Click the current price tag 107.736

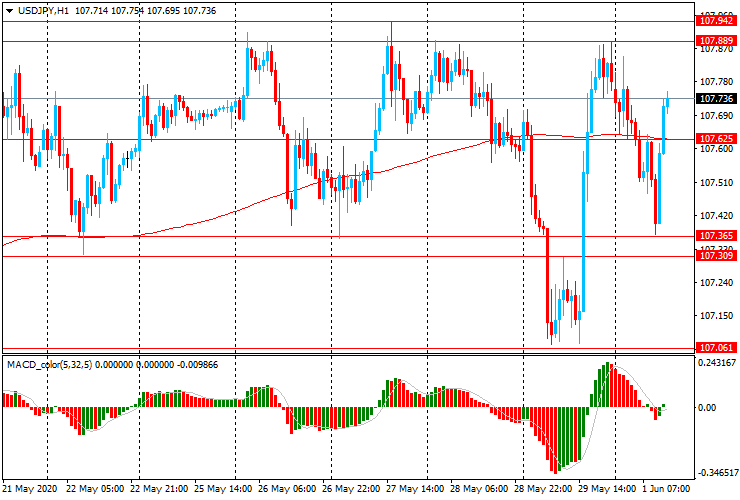pyautogui.click(x=716, y=98)
